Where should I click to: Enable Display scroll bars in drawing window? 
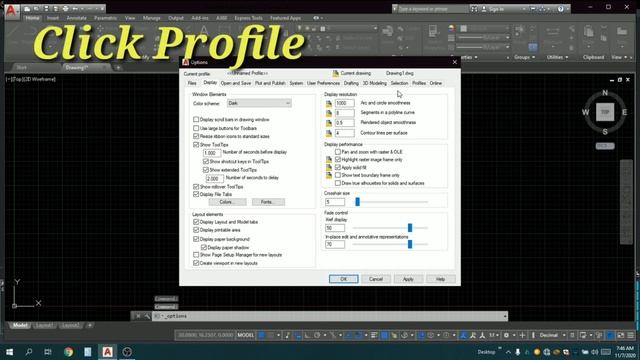point(196,120)
